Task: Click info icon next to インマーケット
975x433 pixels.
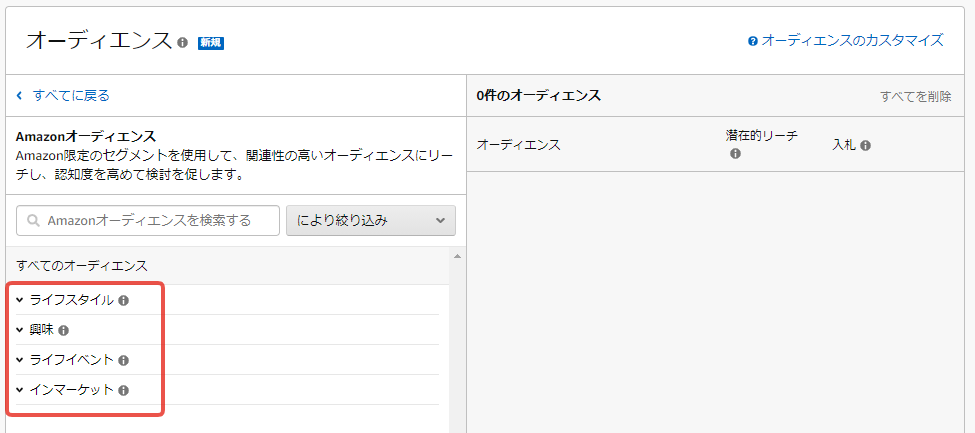Action: [124, 390]
